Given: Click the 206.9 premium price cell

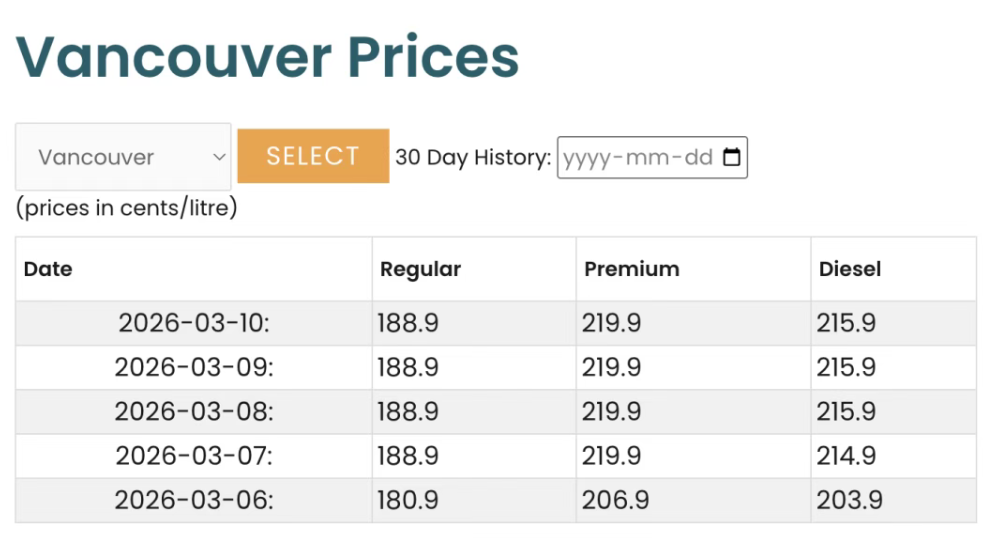Looking at the screenshot, I should (614, 500).
